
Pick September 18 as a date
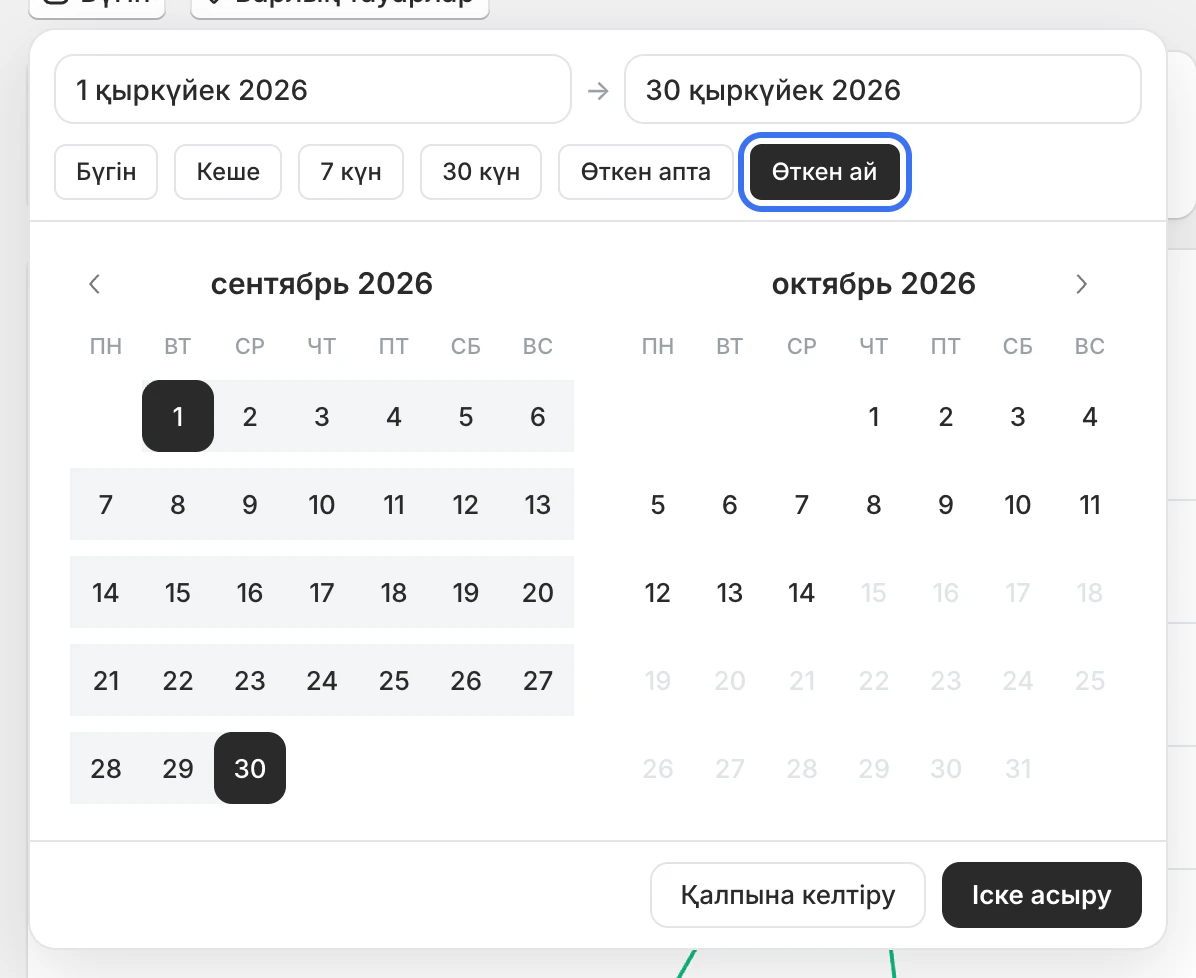point(394,593)
